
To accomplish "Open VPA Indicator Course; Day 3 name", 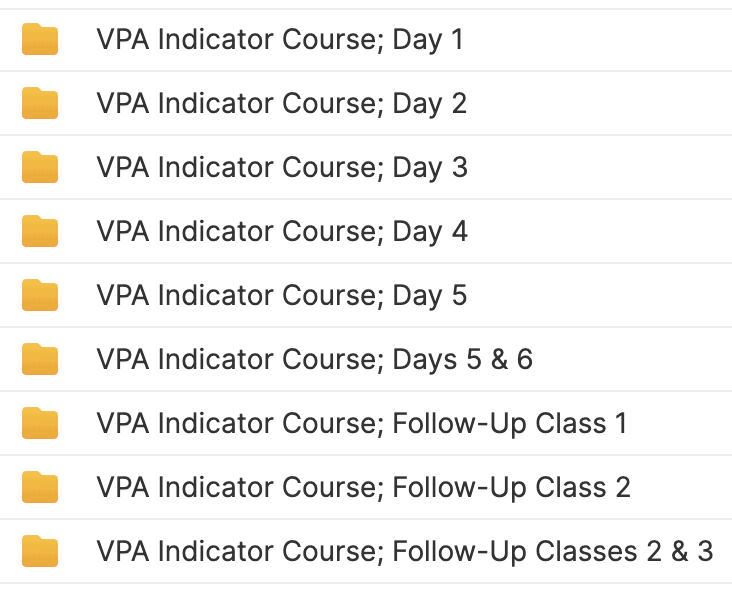I will [282, 168].
